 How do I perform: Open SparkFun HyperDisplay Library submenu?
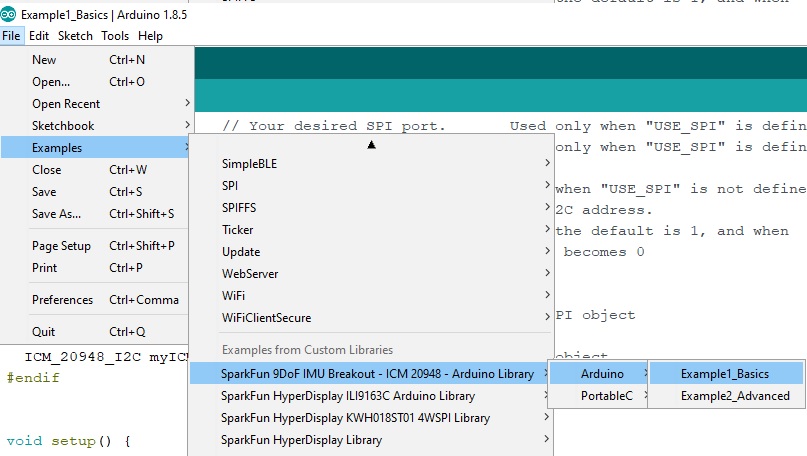pos(371,441)
